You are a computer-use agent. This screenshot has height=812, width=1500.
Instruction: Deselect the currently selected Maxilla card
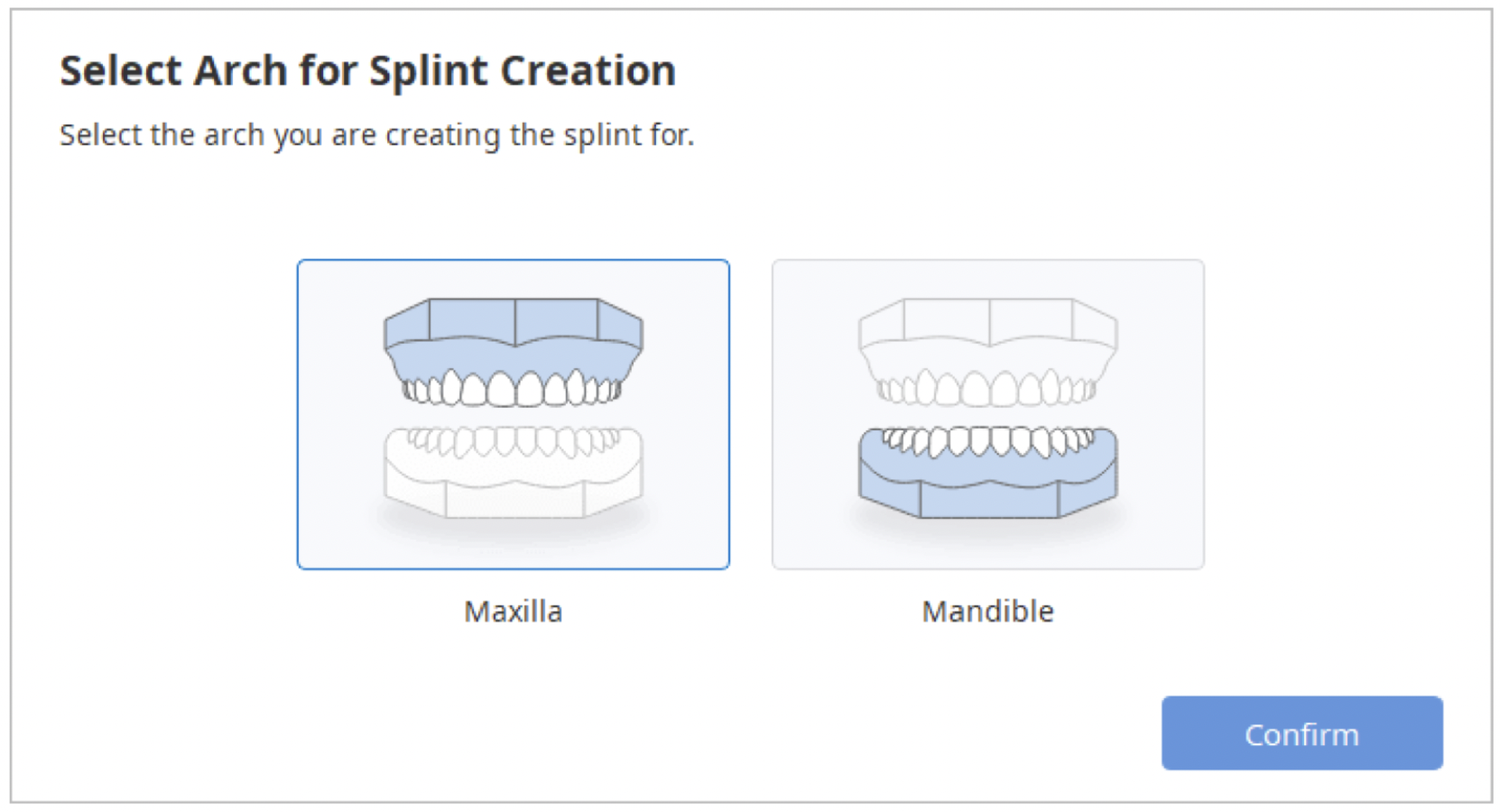[x=513, y=413]
